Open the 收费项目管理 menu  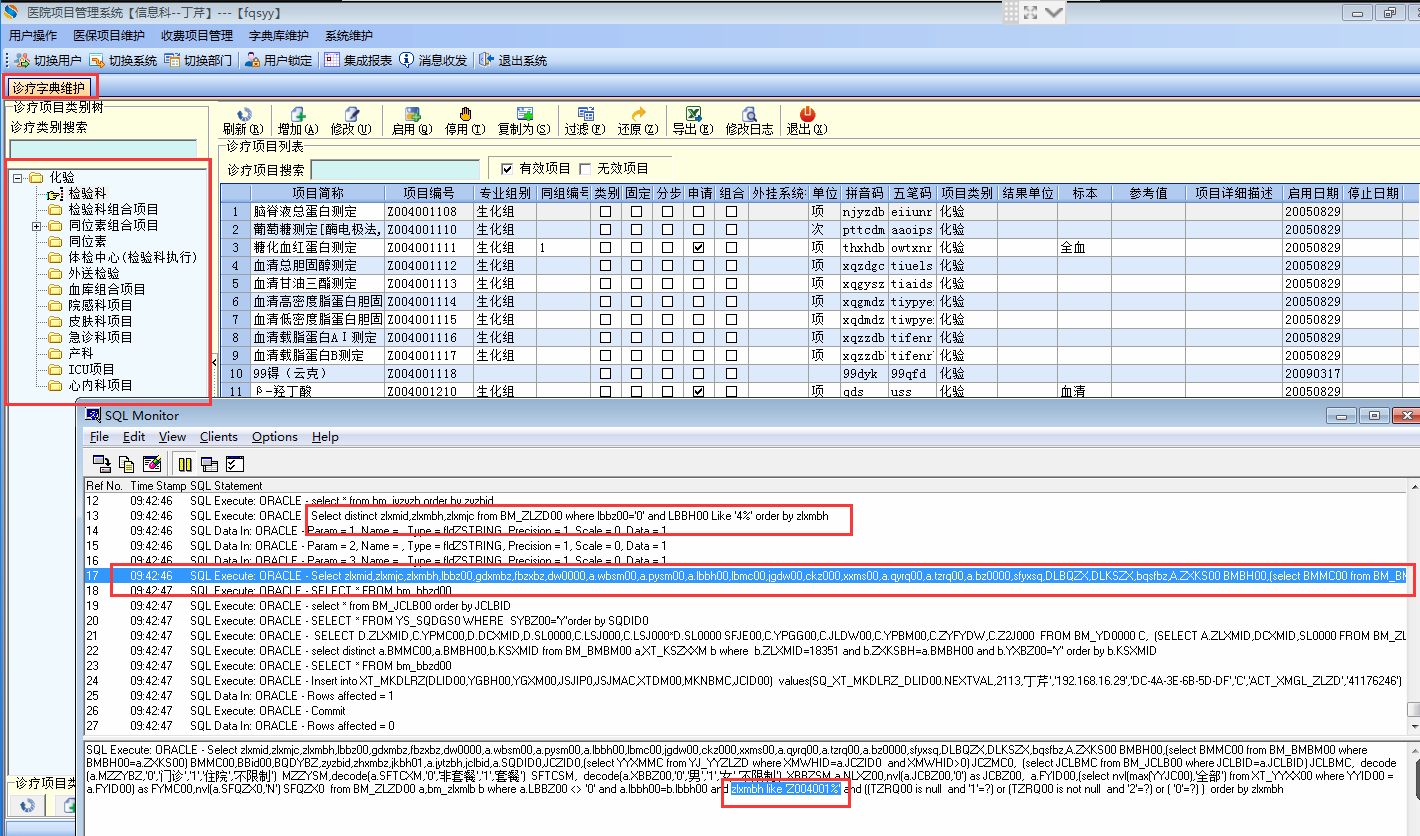[x=197, y=36]
